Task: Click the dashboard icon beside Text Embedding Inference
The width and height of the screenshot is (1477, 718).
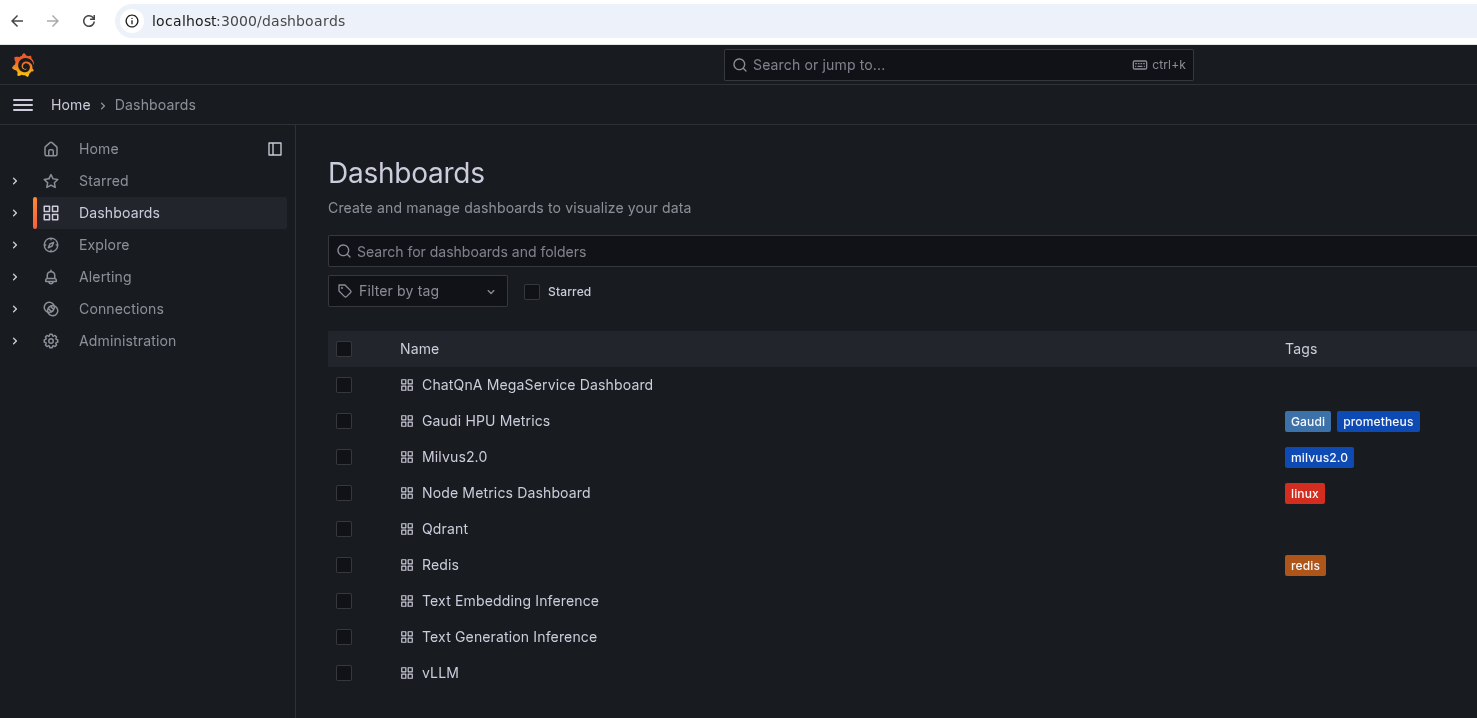Action: tap(407, 601)
